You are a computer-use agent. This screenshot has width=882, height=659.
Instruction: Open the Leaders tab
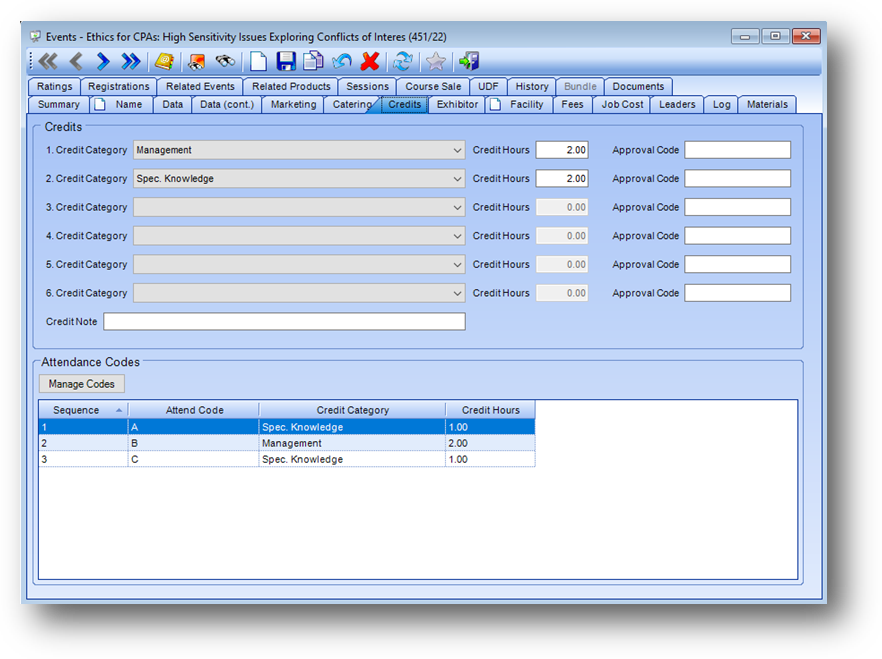(x=677, y=105)
